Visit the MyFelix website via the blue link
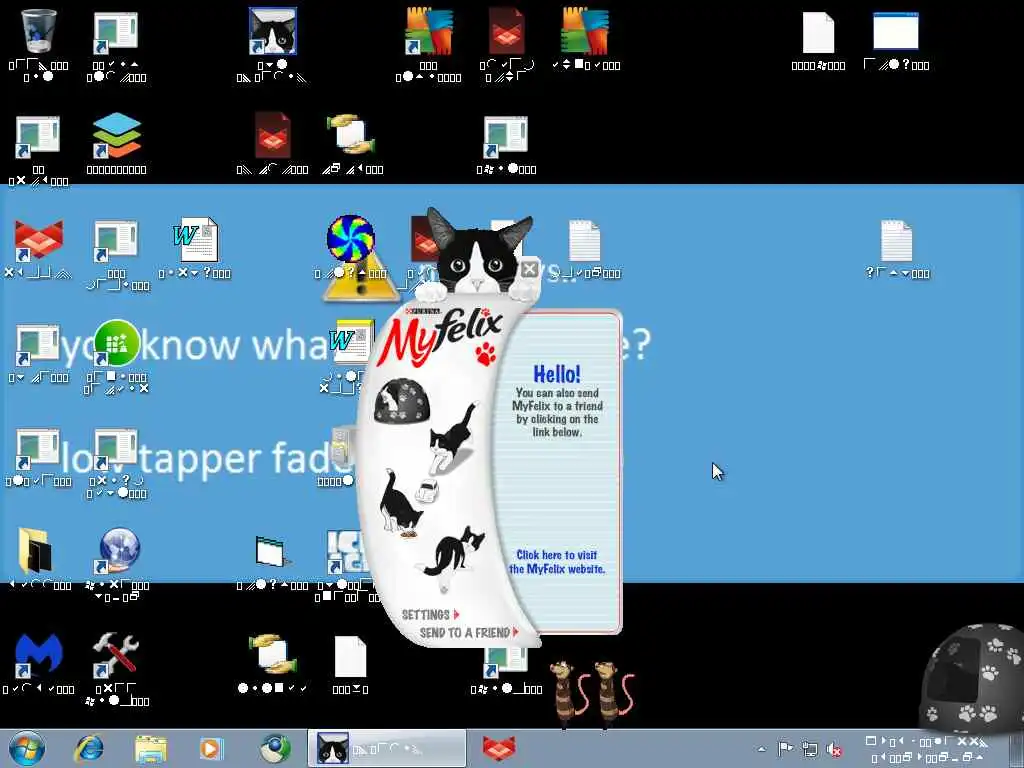 pyautogui.click(x=557, y=562)
